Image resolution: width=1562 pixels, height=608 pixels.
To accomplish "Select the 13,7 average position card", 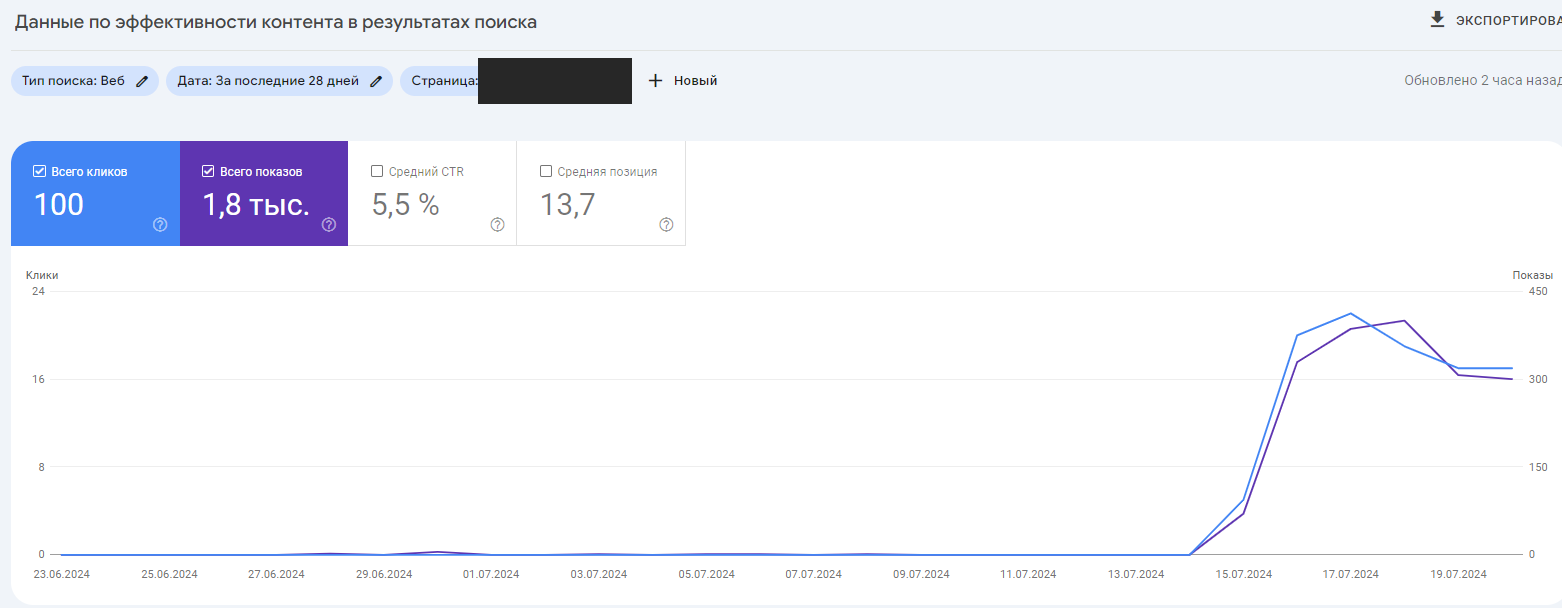I will pyautogui.click(x=601, y=193).
